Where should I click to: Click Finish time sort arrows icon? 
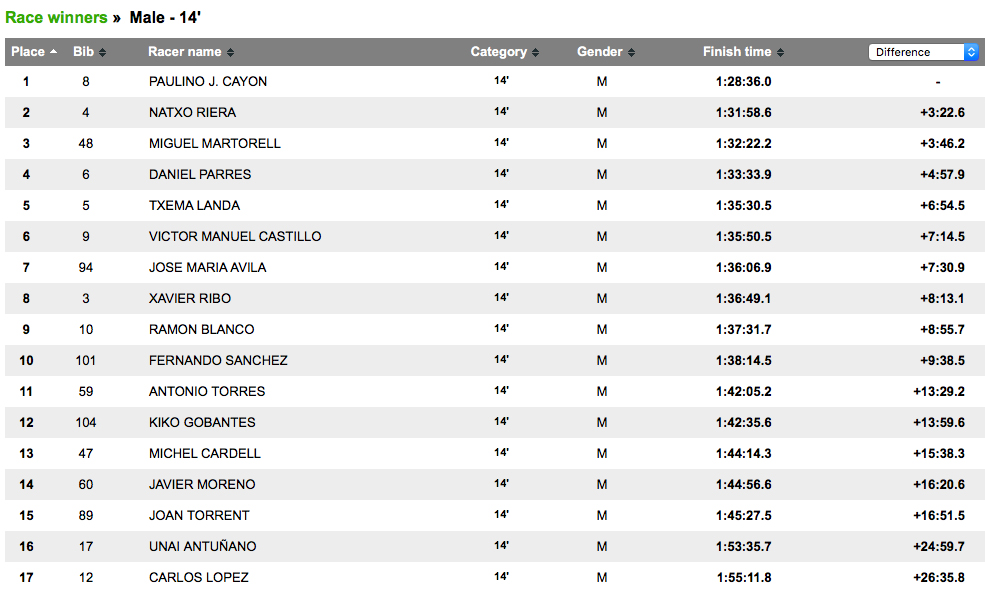pos(781,52)
